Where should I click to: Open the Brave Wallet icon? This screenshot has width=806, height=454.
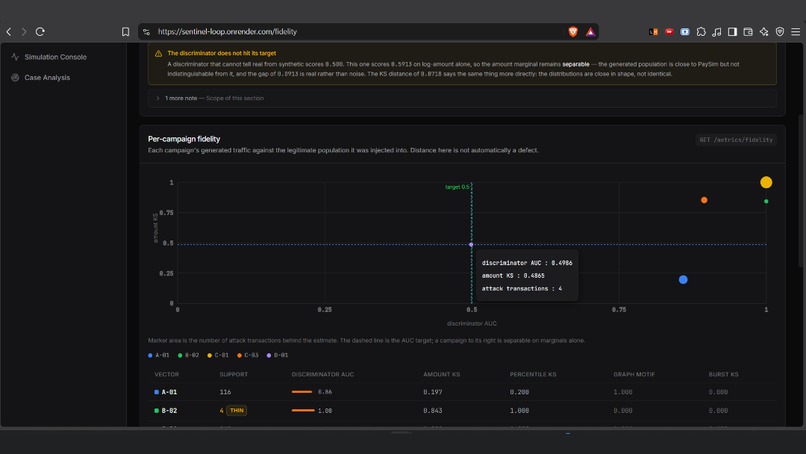(x=748, y=32)
